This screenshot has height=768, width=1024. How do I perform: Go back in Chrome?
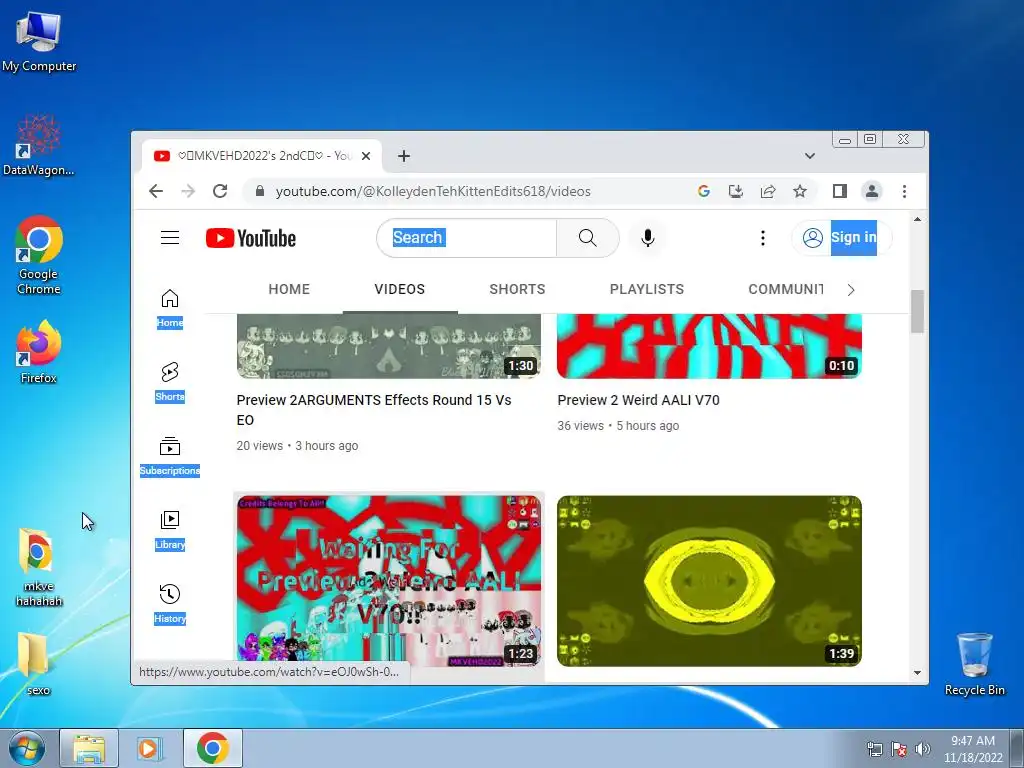(x=156, y=191)
